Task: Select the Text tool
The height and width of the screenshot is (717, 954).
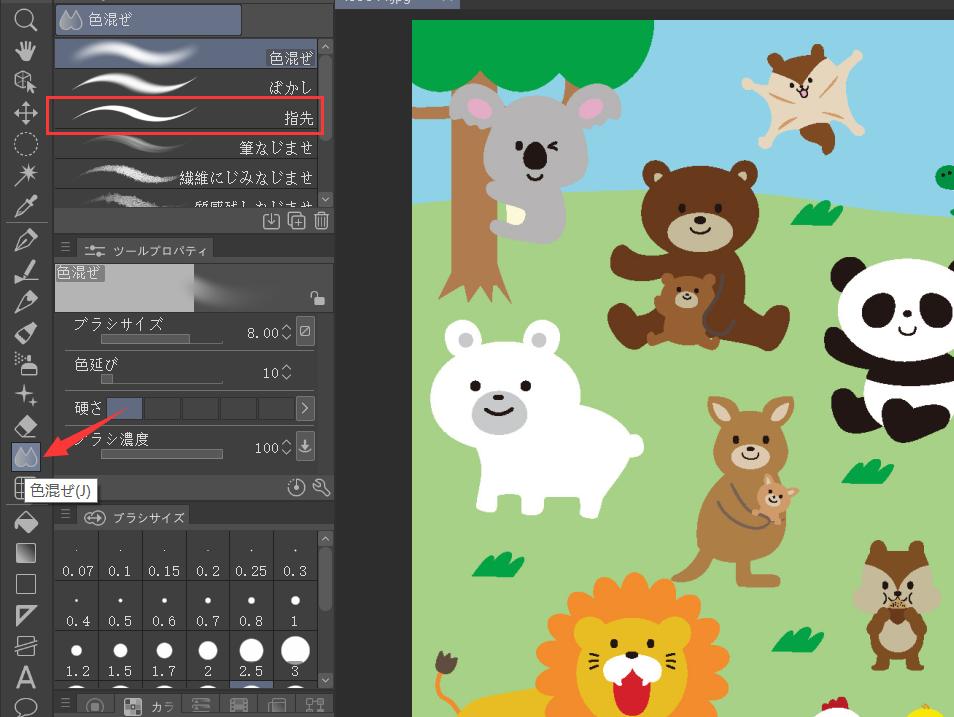Action: point(26,677)
